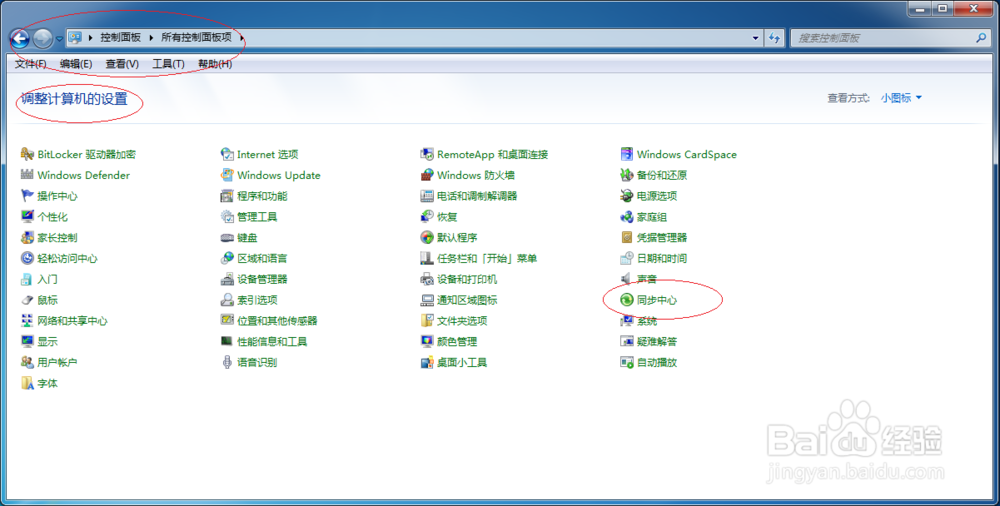
Task: Open the 声音 speaker icon
Action: pos(626,279)
